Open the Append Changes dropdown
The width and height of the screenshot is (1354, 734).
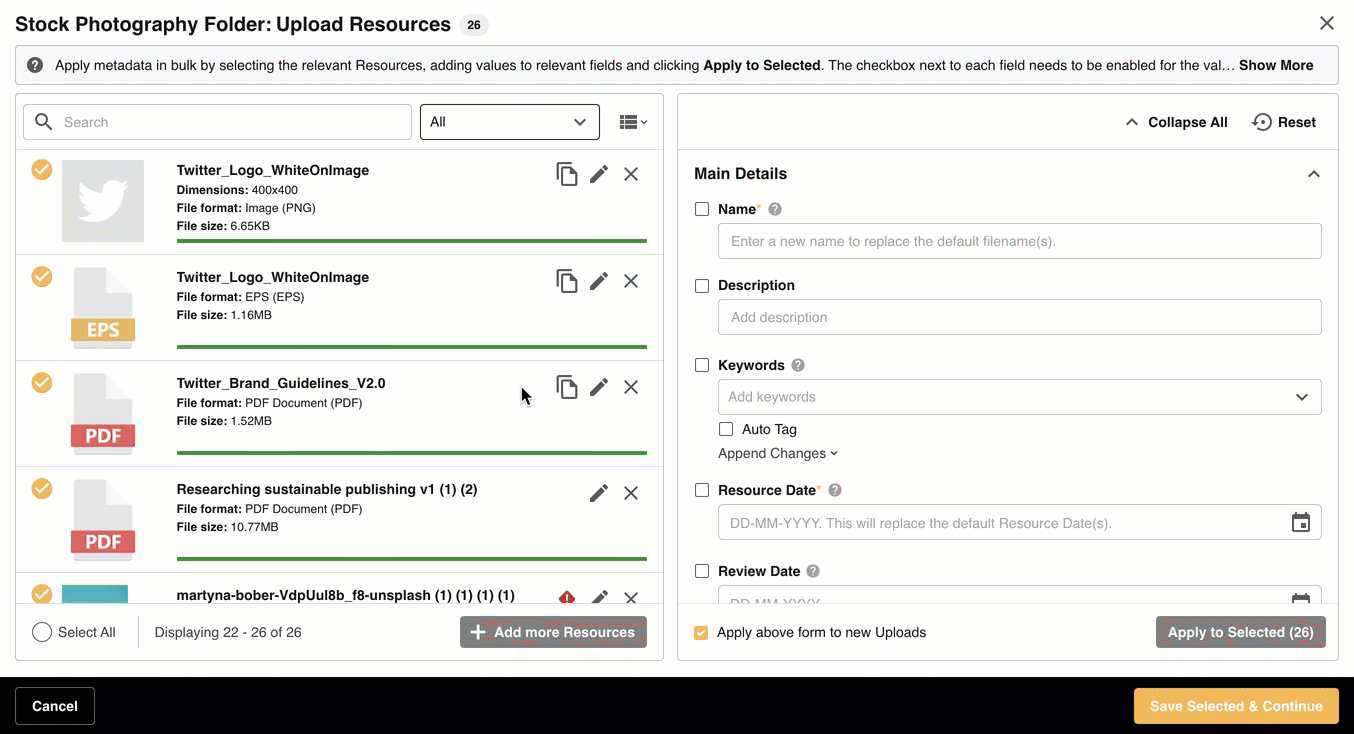[x=778, y=454]
